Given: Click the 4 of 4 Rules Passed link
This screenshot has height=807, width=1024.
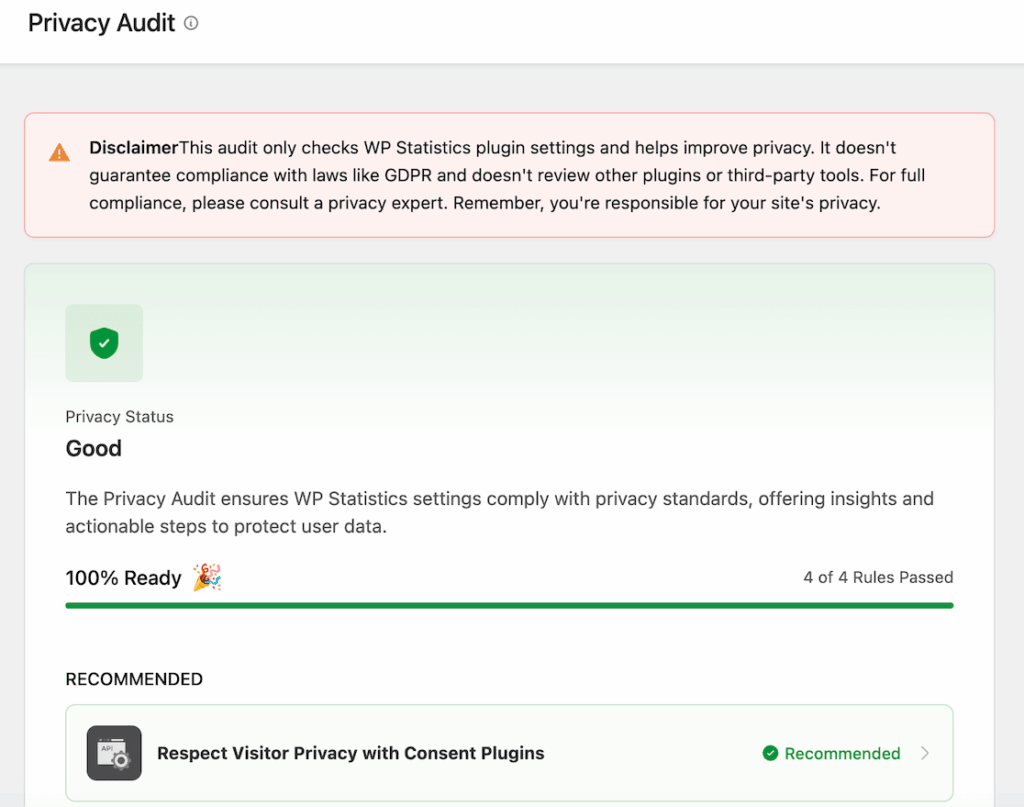Looking at the screenshot, I should [x=878, y=577].
